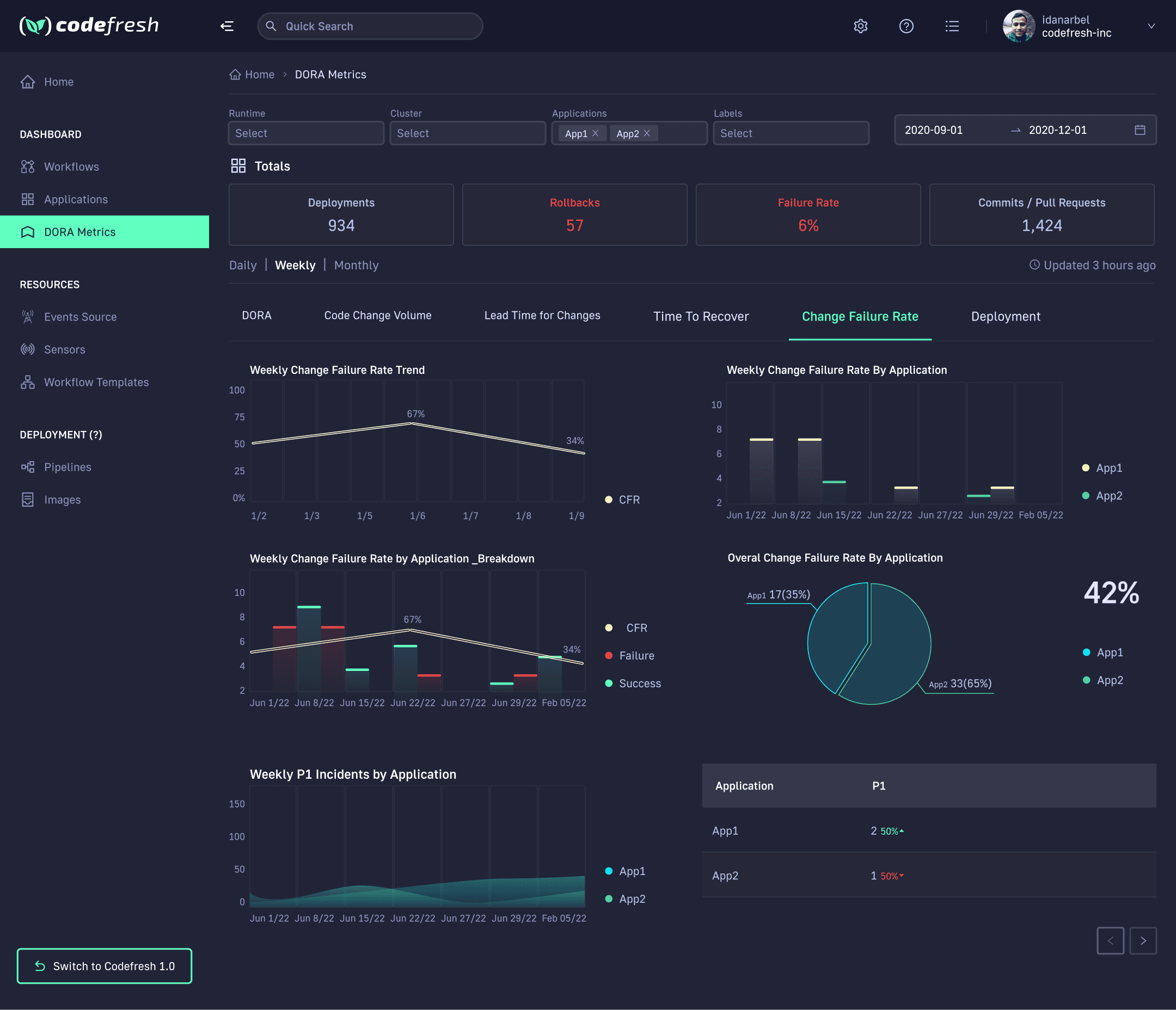Click Switch to Codefresh 1.0 button
Image resolution: width=1176 pixels, height=1010 pixels.
click(x=105, y=966)
